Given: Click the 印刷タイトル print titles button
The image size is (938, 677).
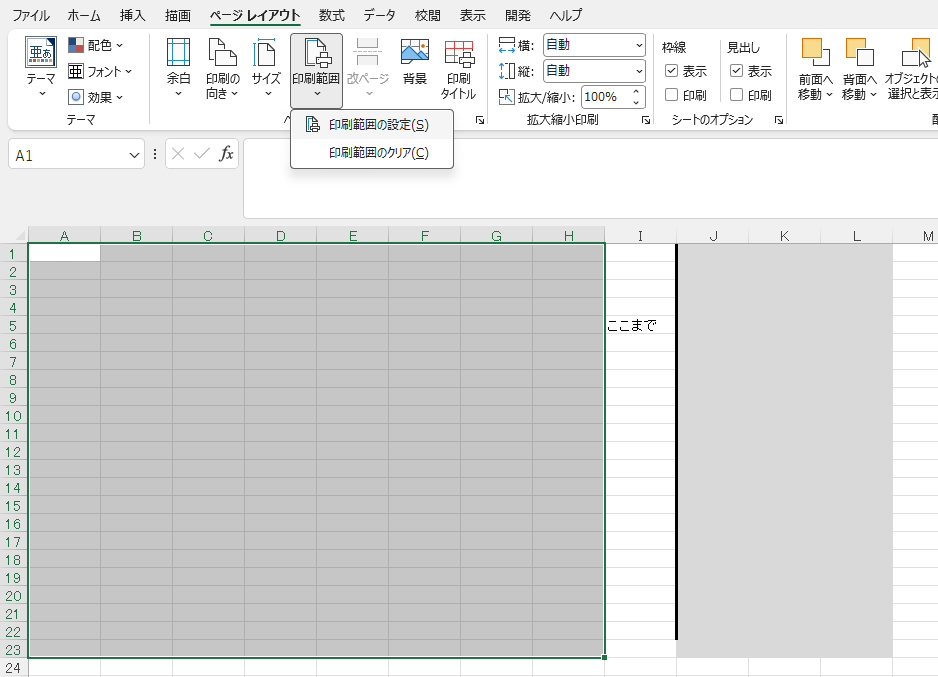Looking at the screenshot, I should (459, 68).
